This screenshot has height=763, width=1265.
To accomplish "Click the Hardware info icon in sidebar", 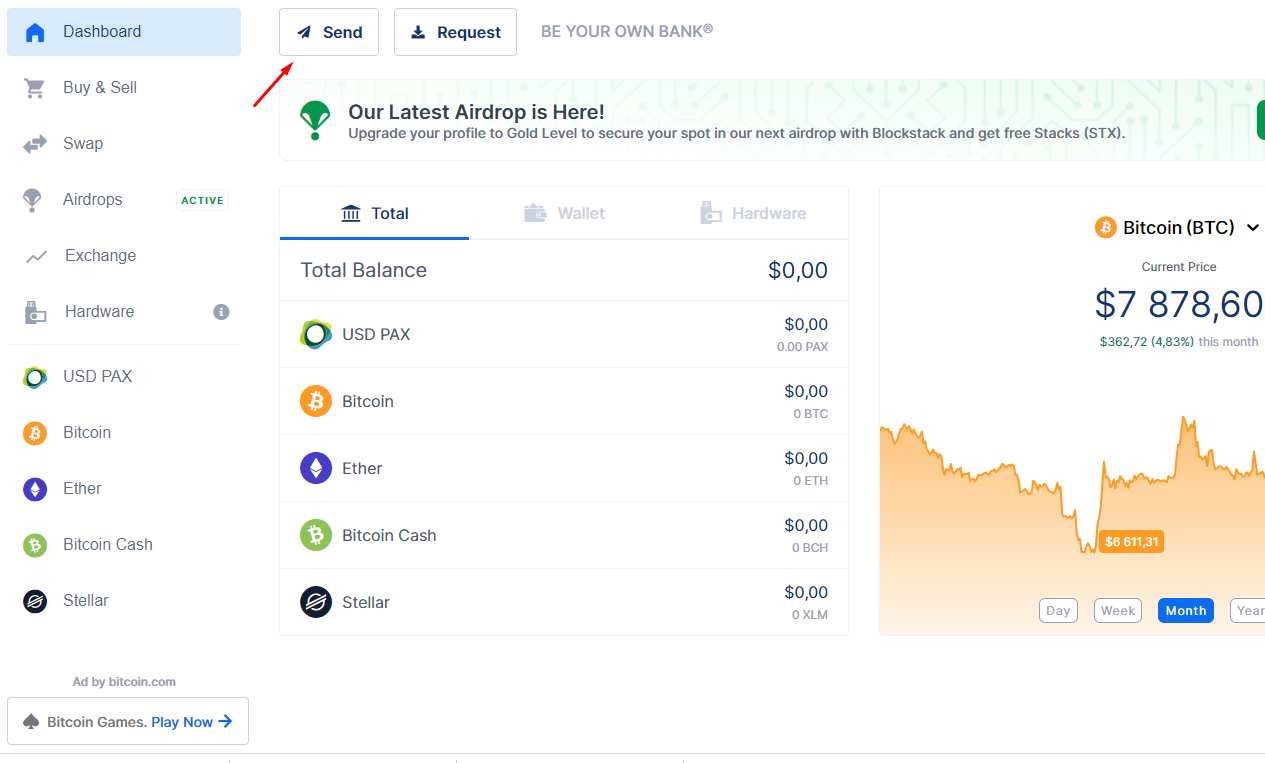I will [x=222, y=312].
